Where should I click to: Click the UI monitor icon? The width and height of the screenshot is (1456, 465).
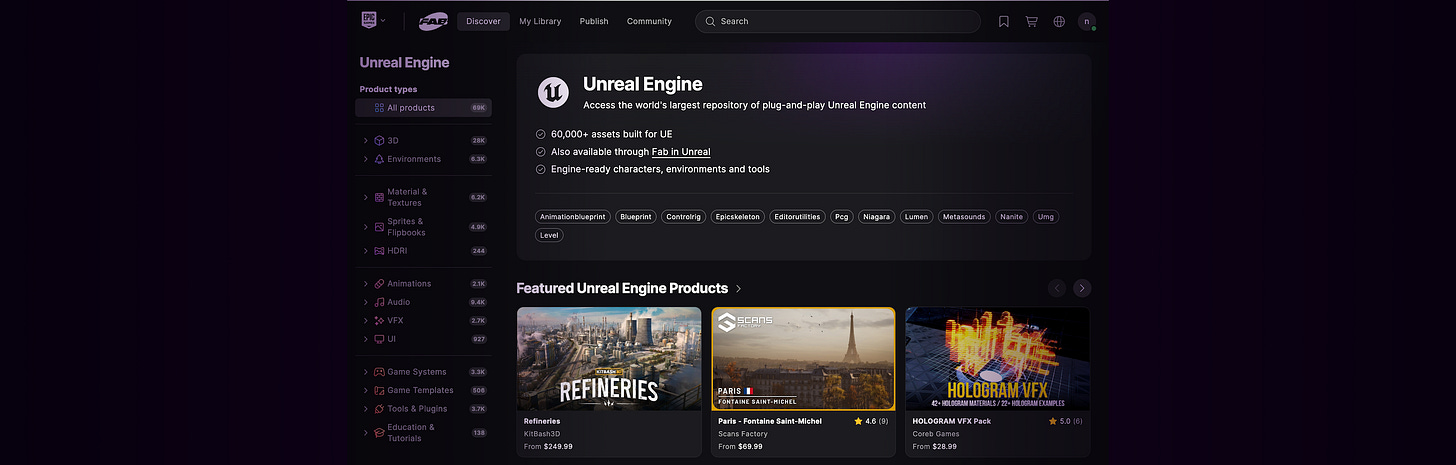pyautogui.click(x=379, y=339)
